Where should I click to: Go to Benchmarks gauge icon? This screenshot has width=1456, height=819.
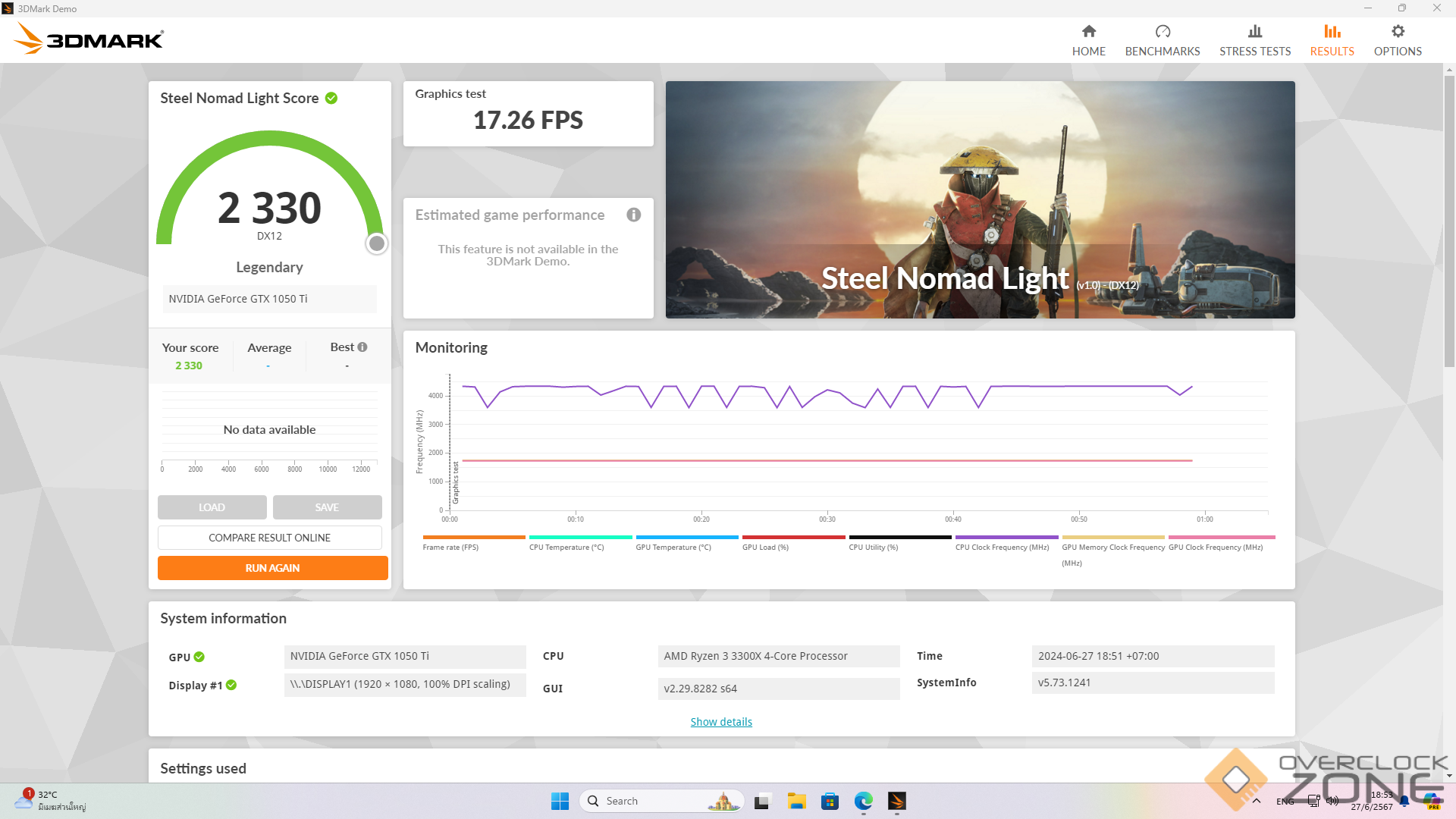click(x=1162, y=32)
